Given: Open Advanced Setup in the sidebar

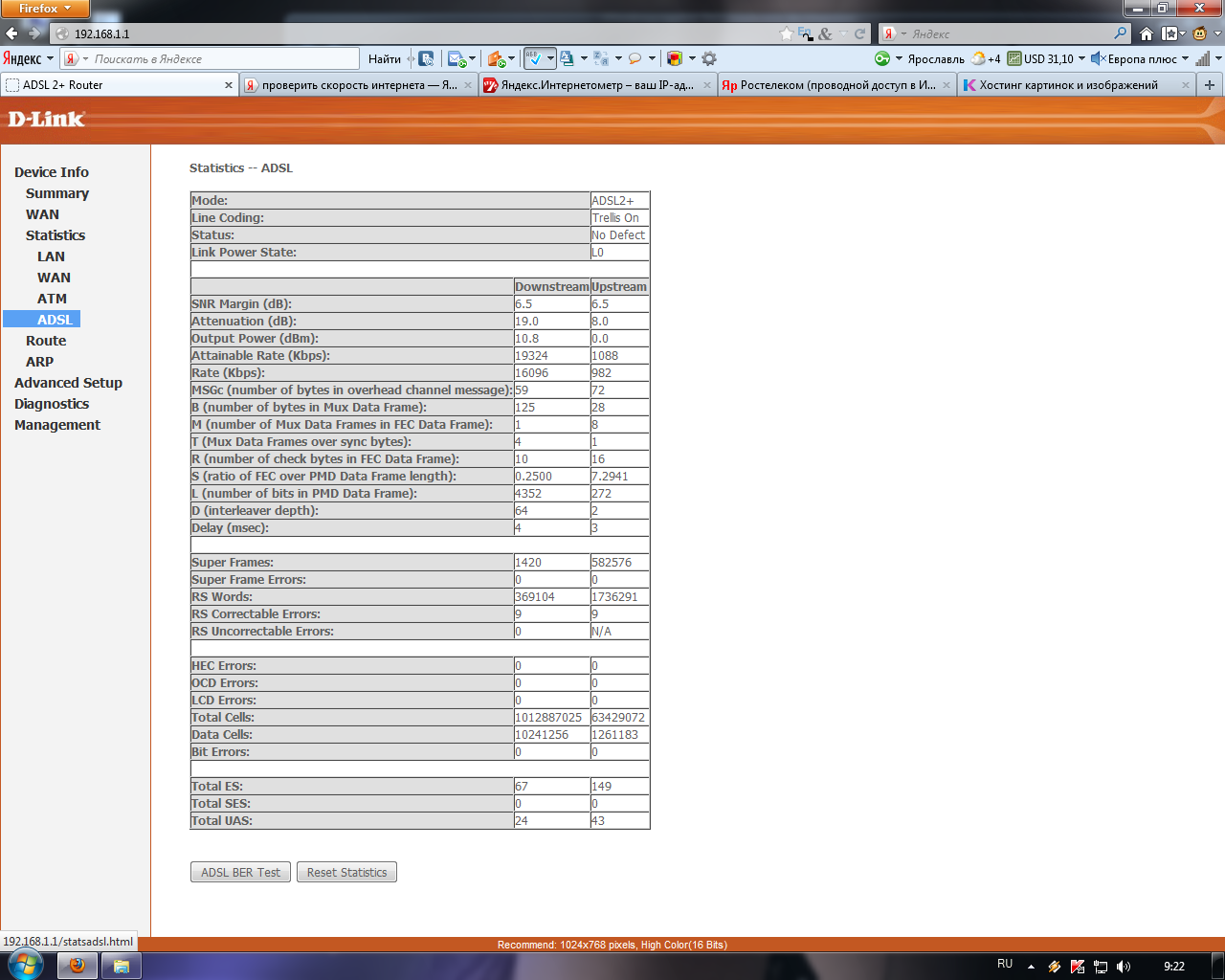Looking at the screenshot, I should [68, 383].
